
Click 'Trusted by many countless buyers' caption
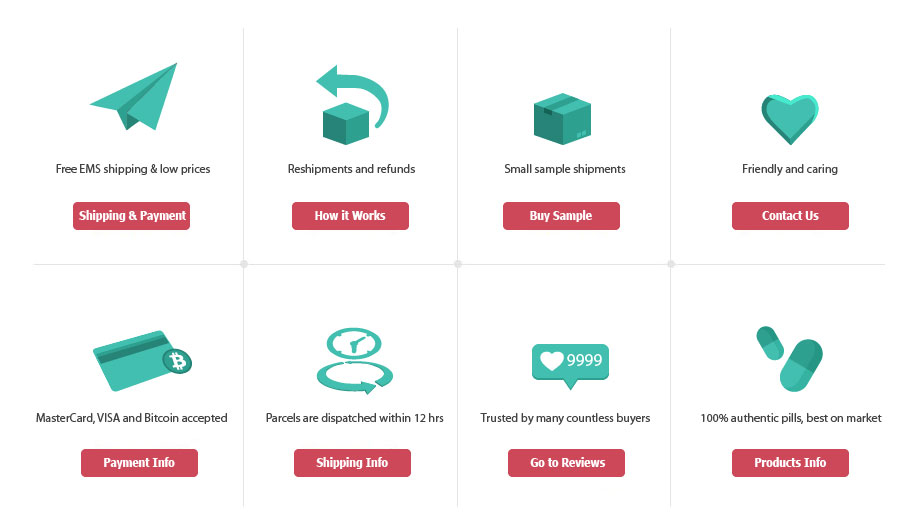pyautogui.click(x=565, y=418)
